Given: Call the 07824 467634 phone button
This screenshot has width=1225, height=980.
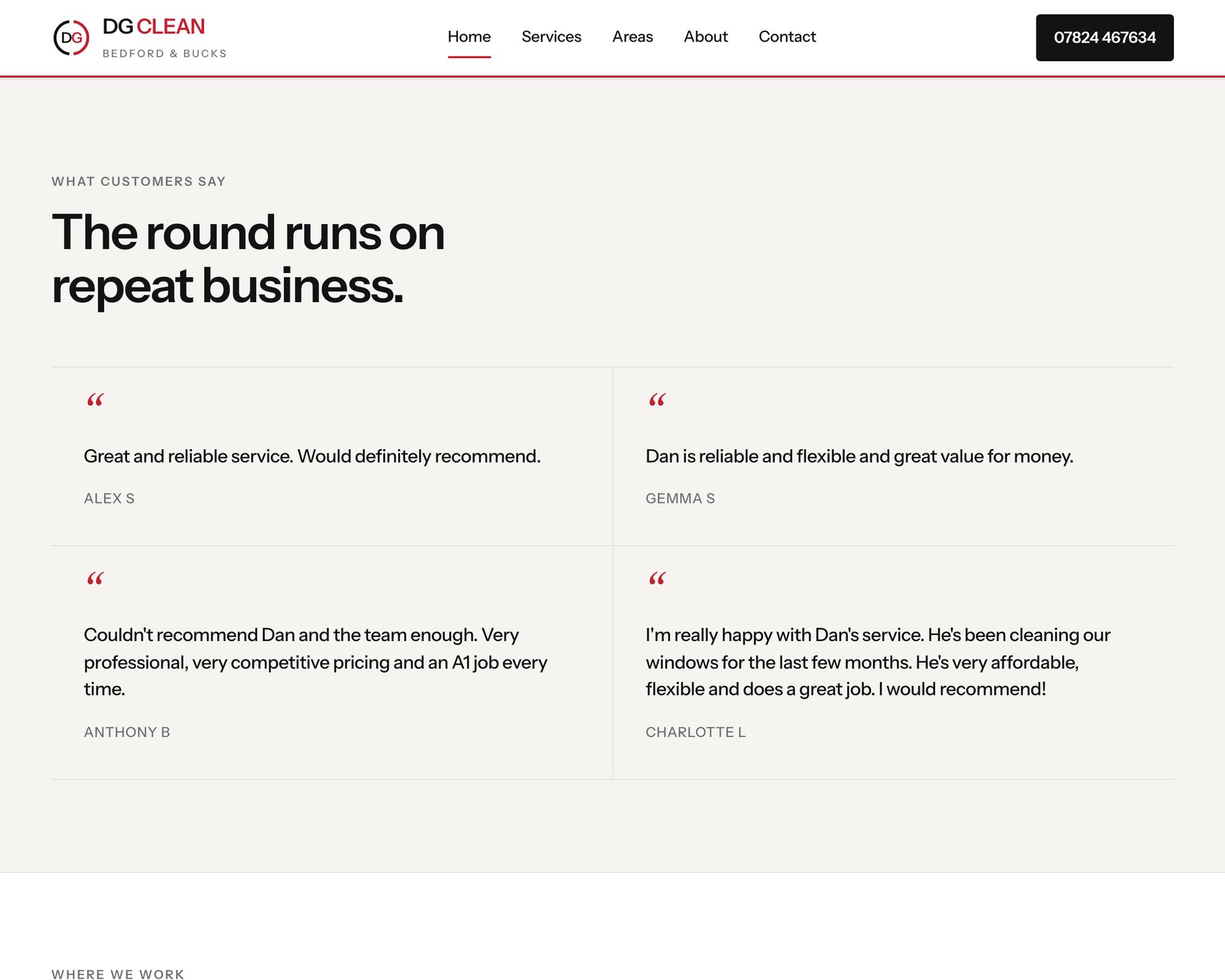Looking at the screenshot, I should coord(1105,37).
